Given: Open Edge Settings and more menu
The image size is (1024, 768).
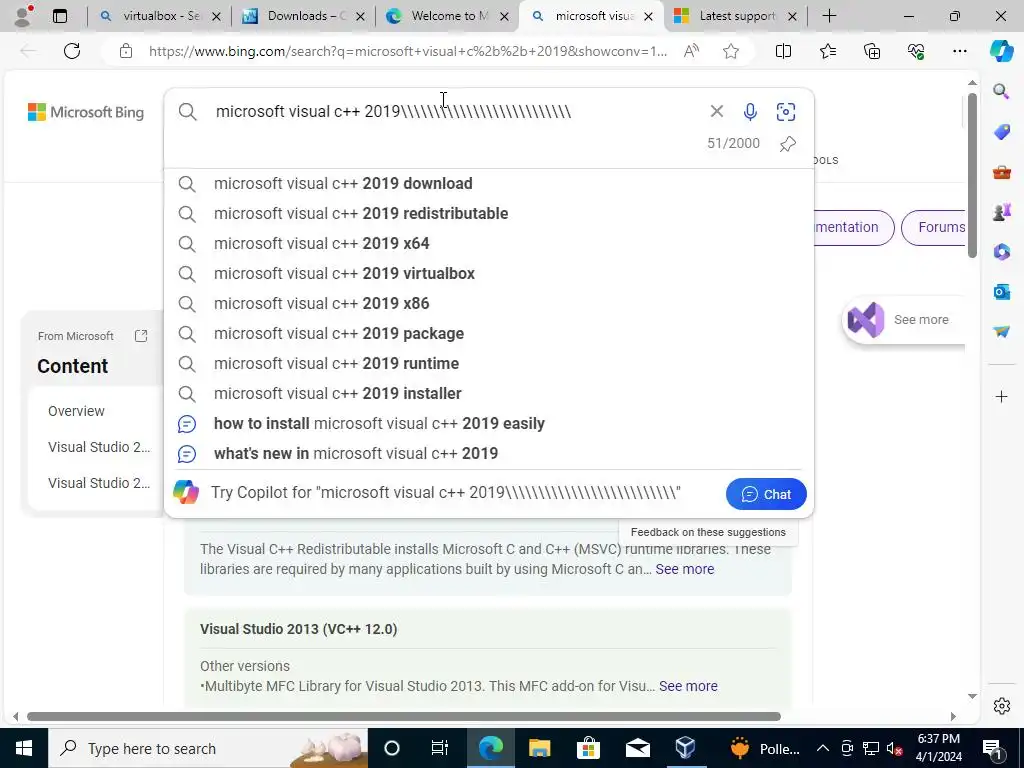Looking at the screenshot, I should (959, 51).
